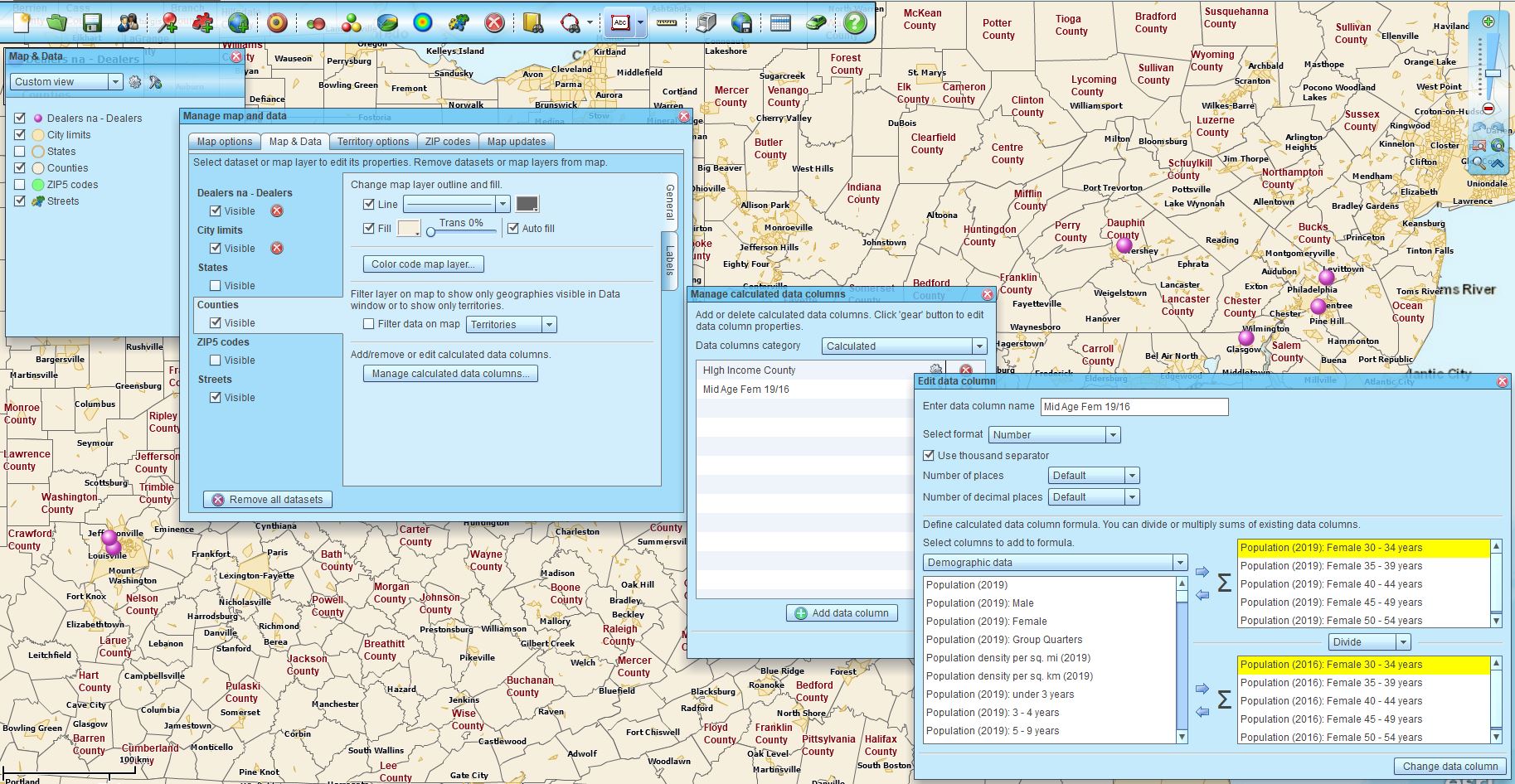Toggle the Auto fill checkbox
This screenshot has height=784, width=1515.
tap(513, 228)
